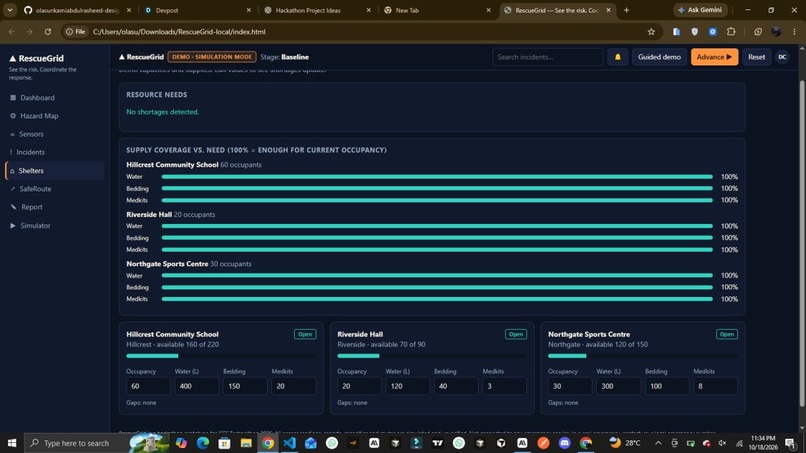Click the shield extension icon in the toolbar
The image size is (806, 453).
(x=694, y=32)
